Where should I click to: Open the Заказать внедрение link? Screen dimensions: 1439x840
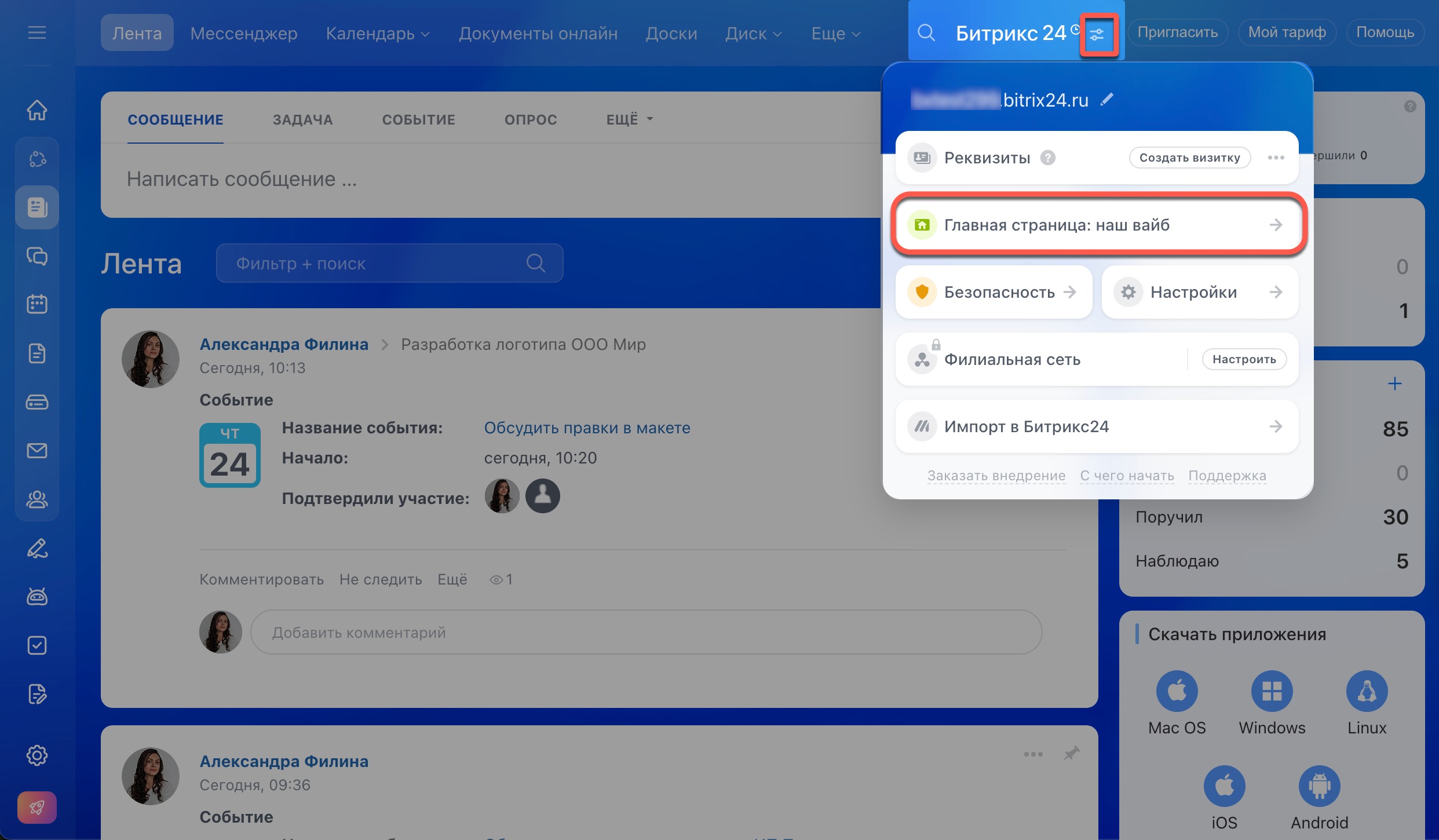pos(996,476)
